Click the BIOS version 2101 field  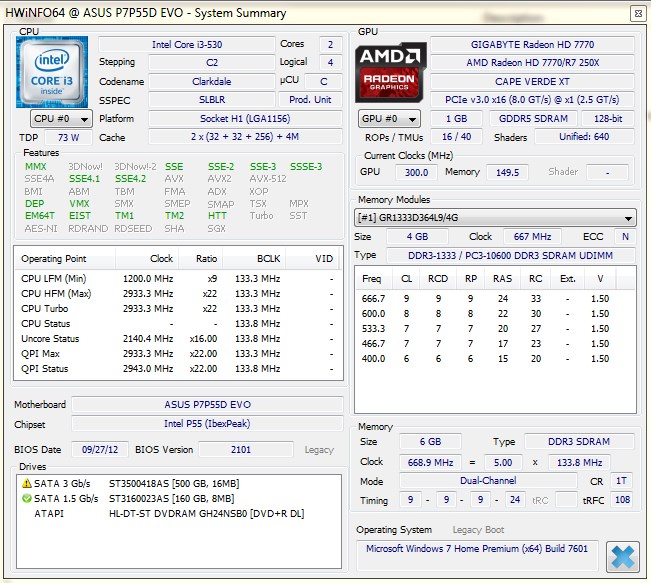pyautogui.click(x=245, y=449)
